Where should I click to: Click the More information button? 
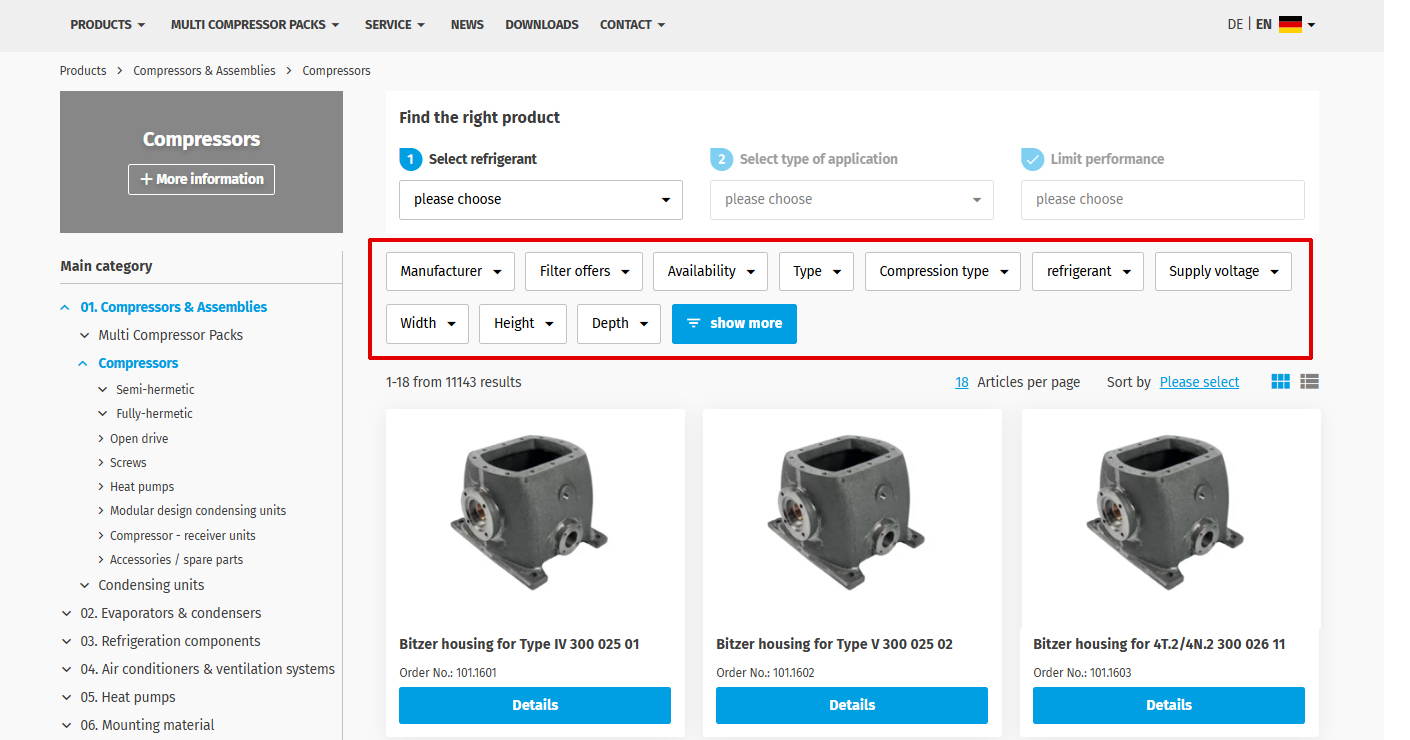tap(201, 179)
